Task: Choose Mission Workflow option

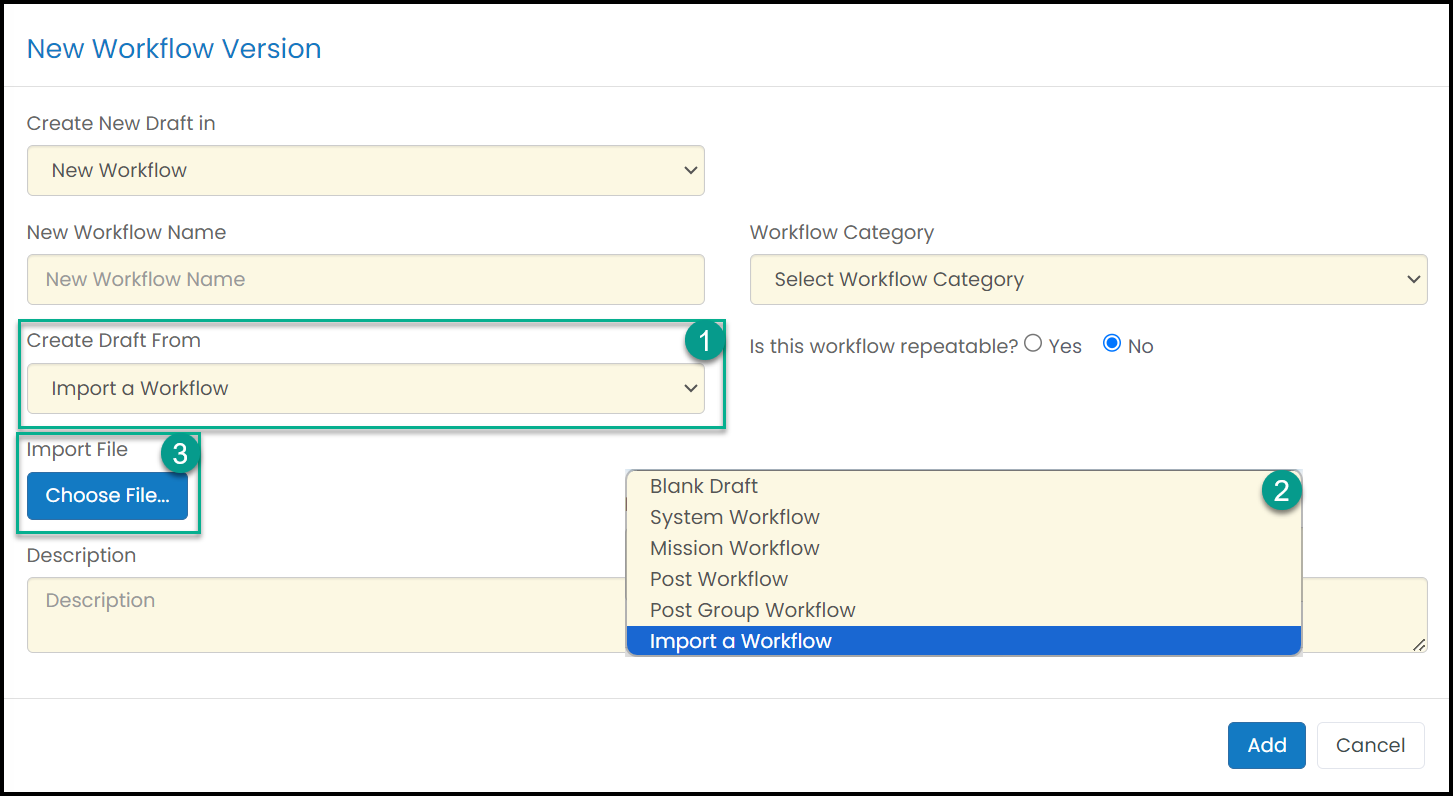Action: click(963, 548)
